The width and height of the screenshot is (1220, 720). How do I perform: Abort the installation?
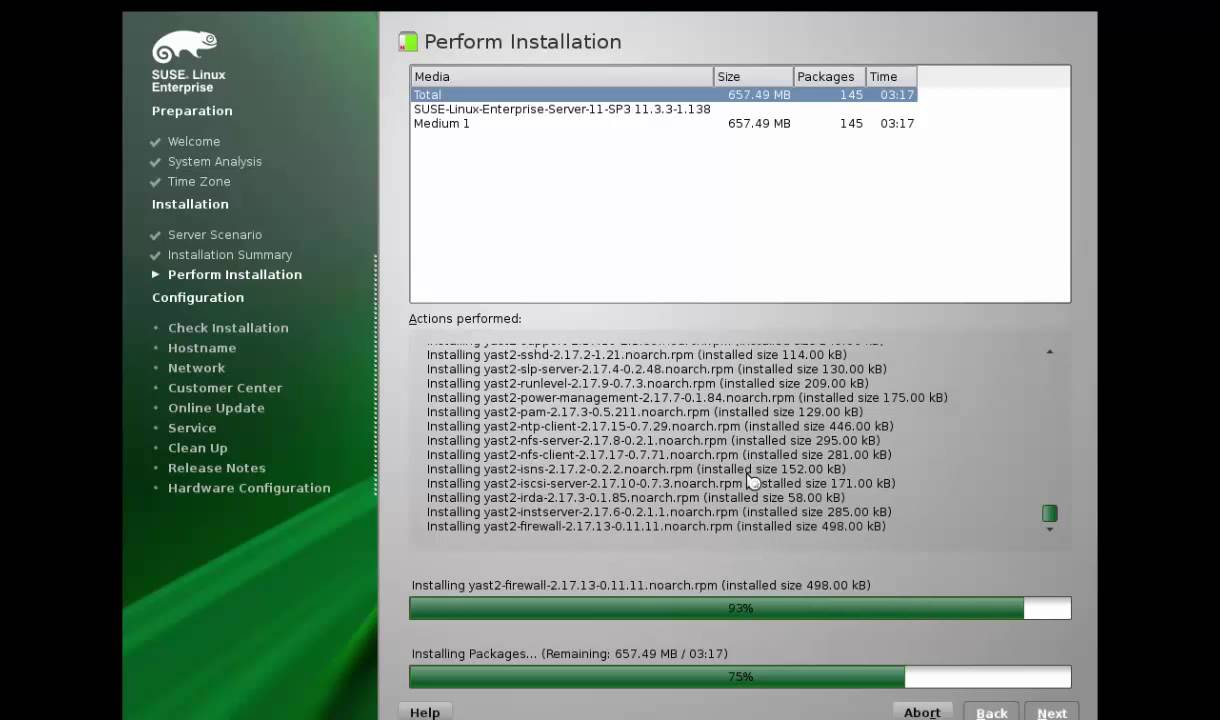(x=922, y=712)
